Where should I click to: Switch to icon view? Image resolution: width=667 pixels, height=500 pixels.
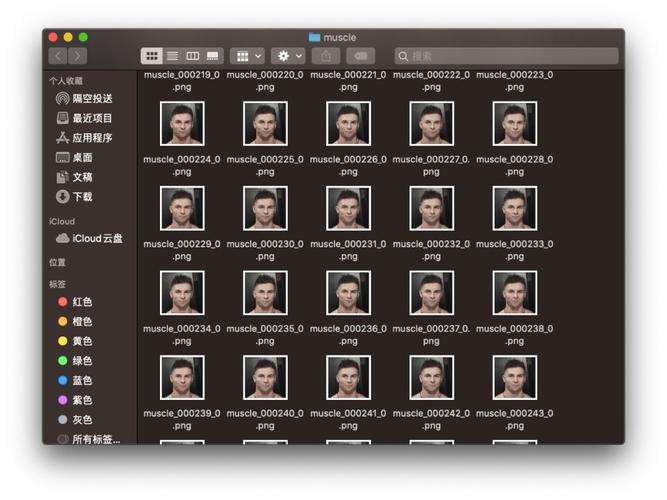pos(152,56)
